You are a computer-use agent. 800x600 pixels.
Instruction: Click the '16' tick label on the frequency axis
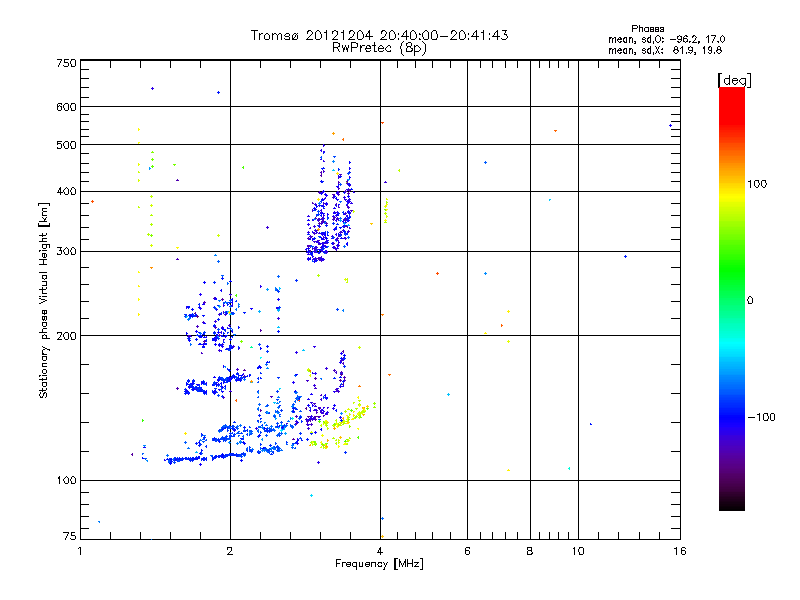[680, 551]
